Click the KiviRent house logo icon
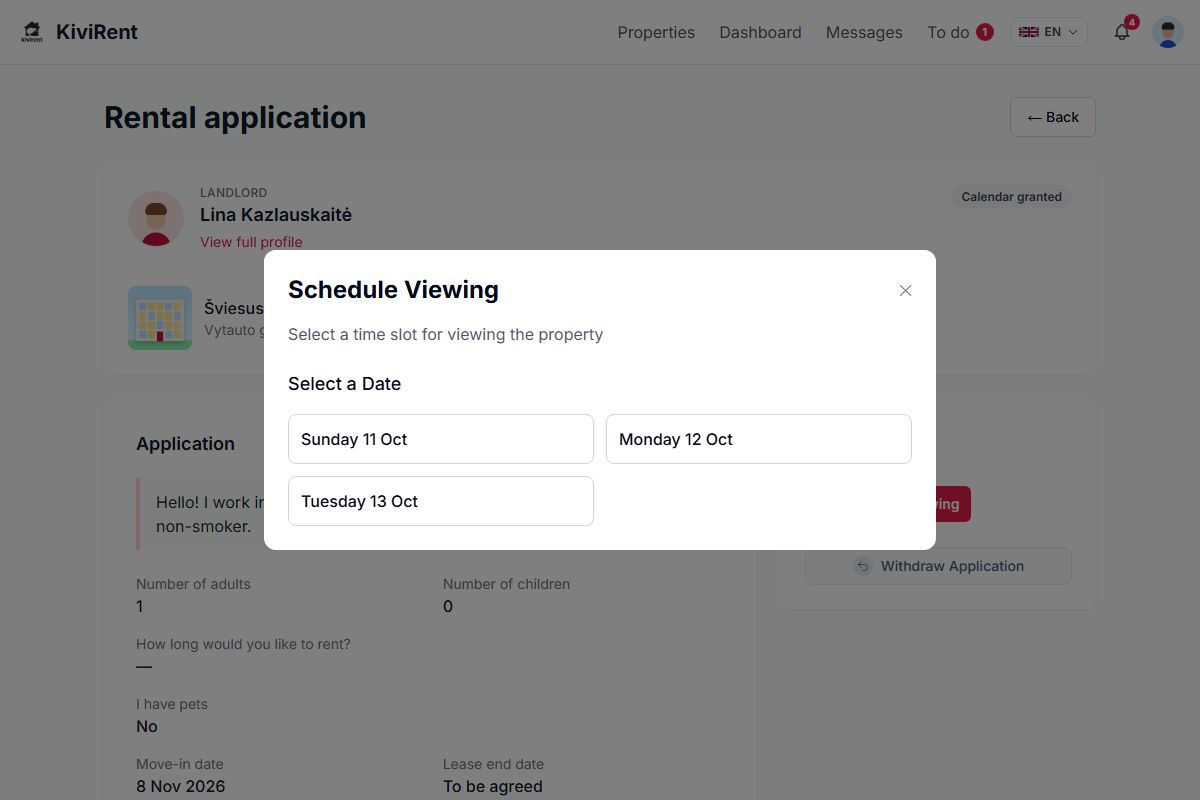The height and width of the screenshot is (800, 1200). coord(32,32)
